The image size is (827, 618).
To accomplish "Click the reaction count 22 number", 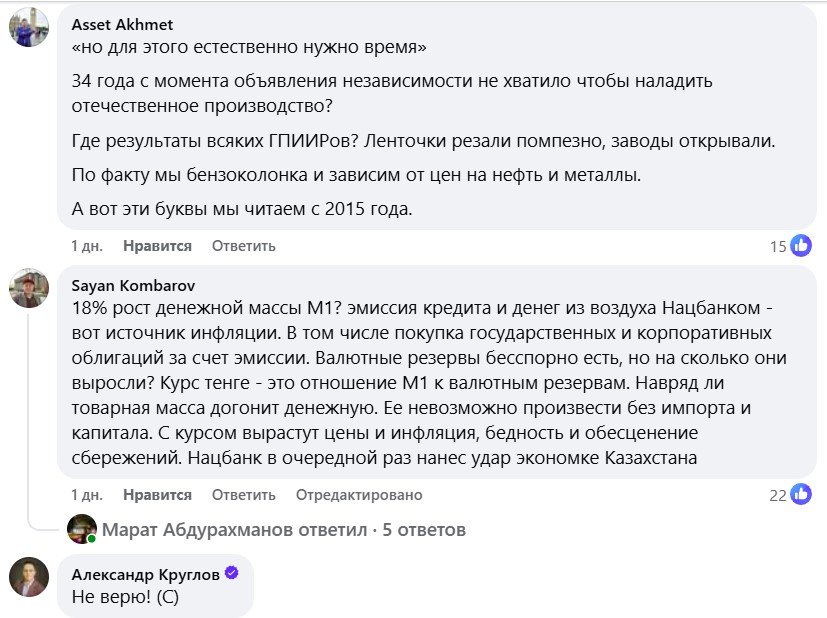I will (778, 496).
